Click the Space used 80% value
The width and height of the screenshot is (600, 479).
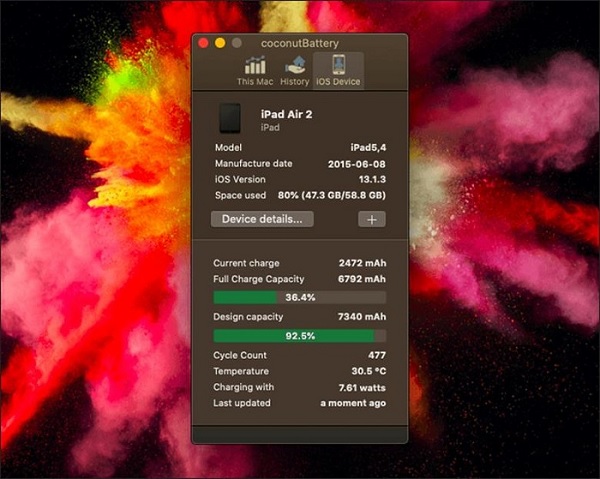pos(331,195)
